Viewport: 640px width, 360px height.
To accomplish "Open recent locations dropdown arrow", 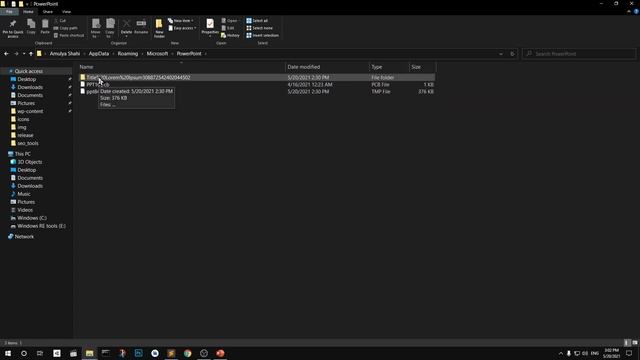I will tap(24, 53).
